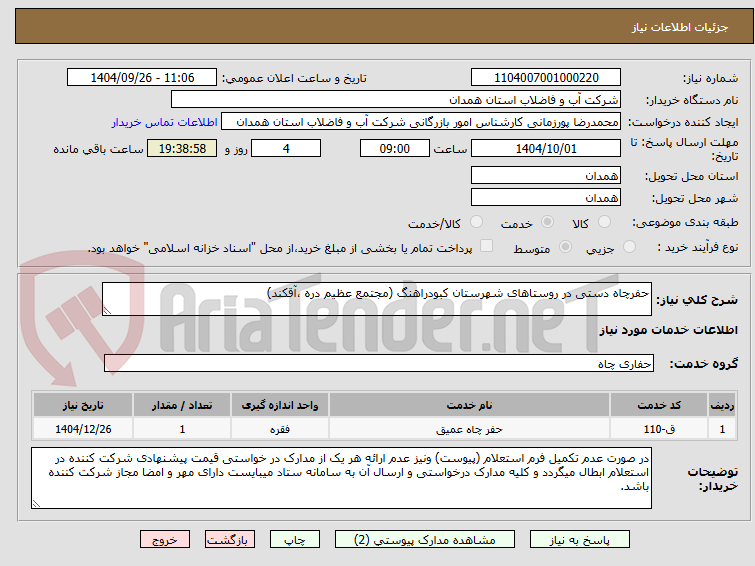Image resolution: width=755 pixels, height=566 pixels.
Task: Select the کالا radio button
Action: click(604, 222)
